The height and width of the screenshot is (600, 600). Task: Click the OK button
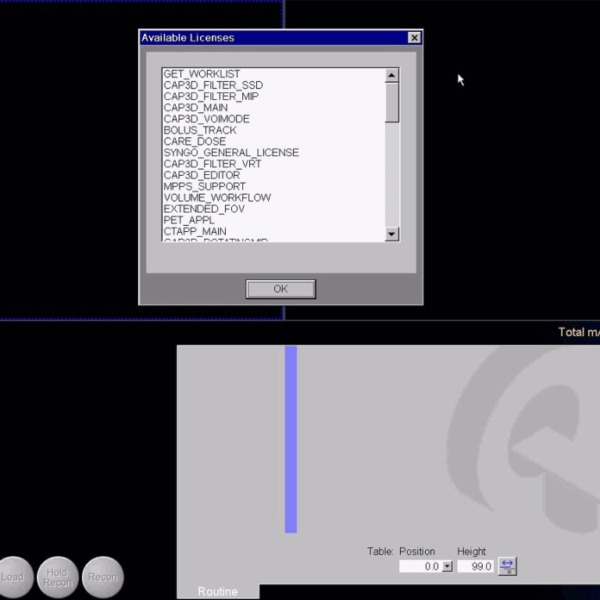point(280,289)
